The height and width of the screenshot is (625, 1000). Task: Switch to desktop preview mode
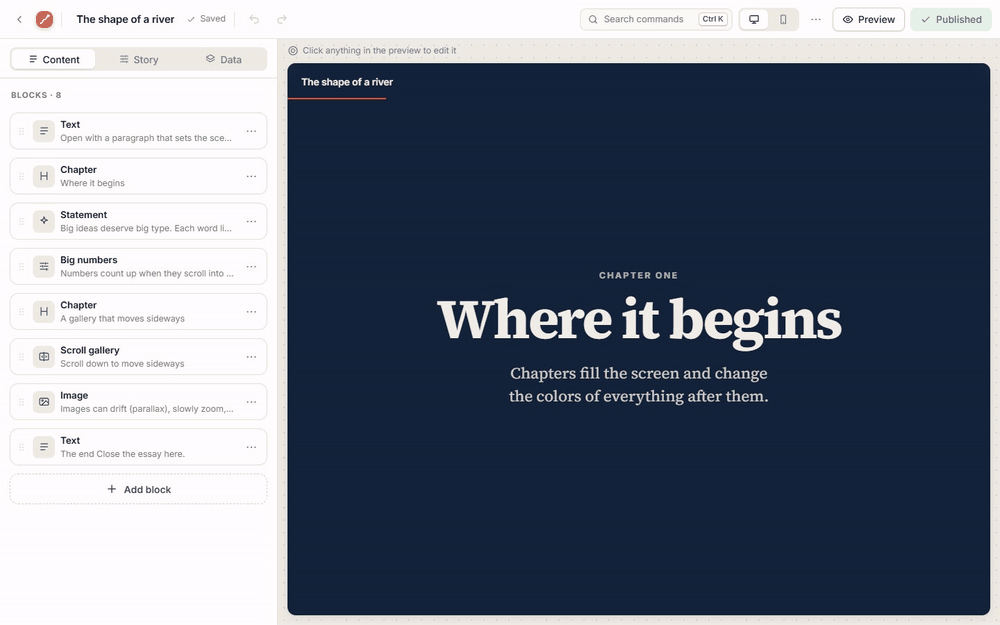754,19
